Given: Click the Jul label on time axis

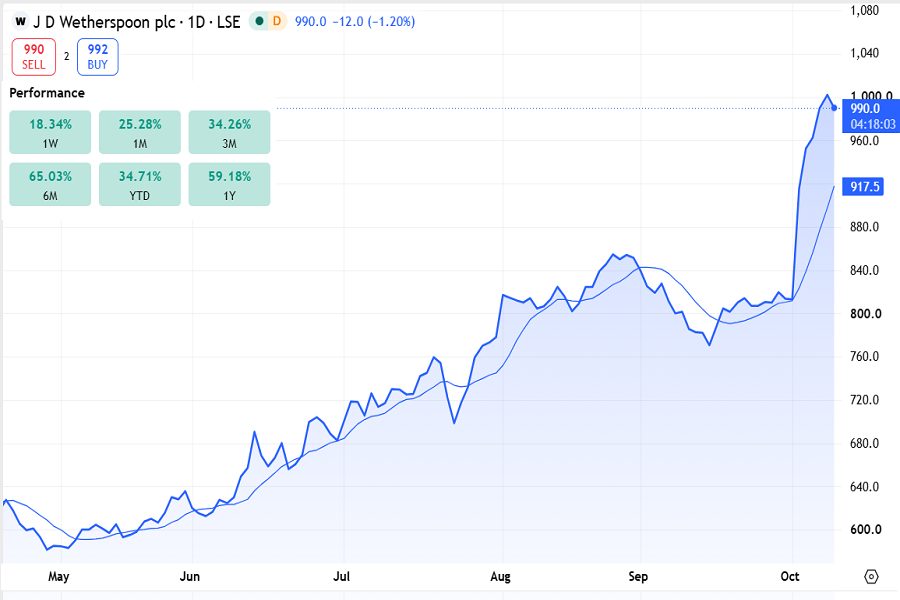Looking at the screenshot, I should coord(342,576).
